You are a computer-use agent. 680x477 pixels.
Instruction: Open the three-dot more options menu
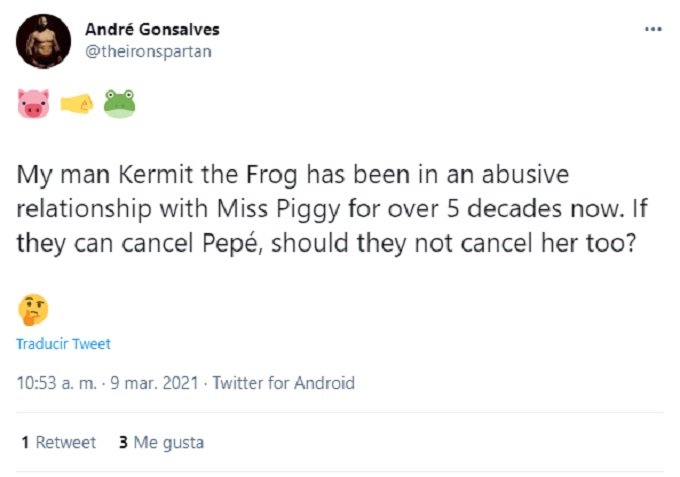click(653, 29)
